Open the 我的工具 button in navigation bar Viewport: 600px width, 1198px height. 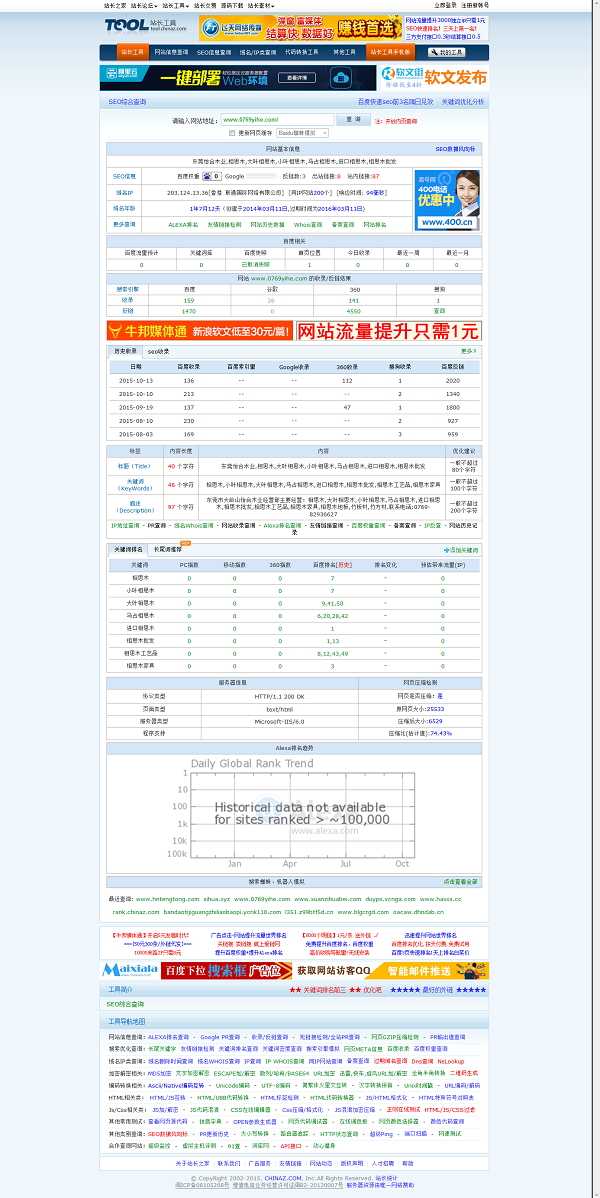[446, 52]
